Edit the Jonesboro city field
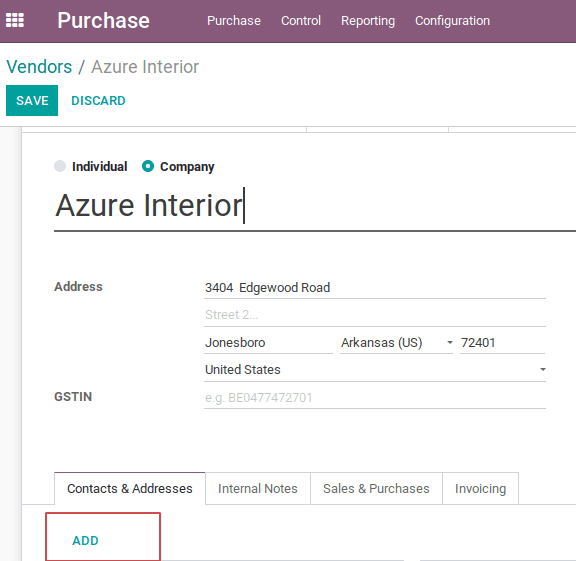The width and height of the screenshot is (576, 561). [x=268, y=343]
